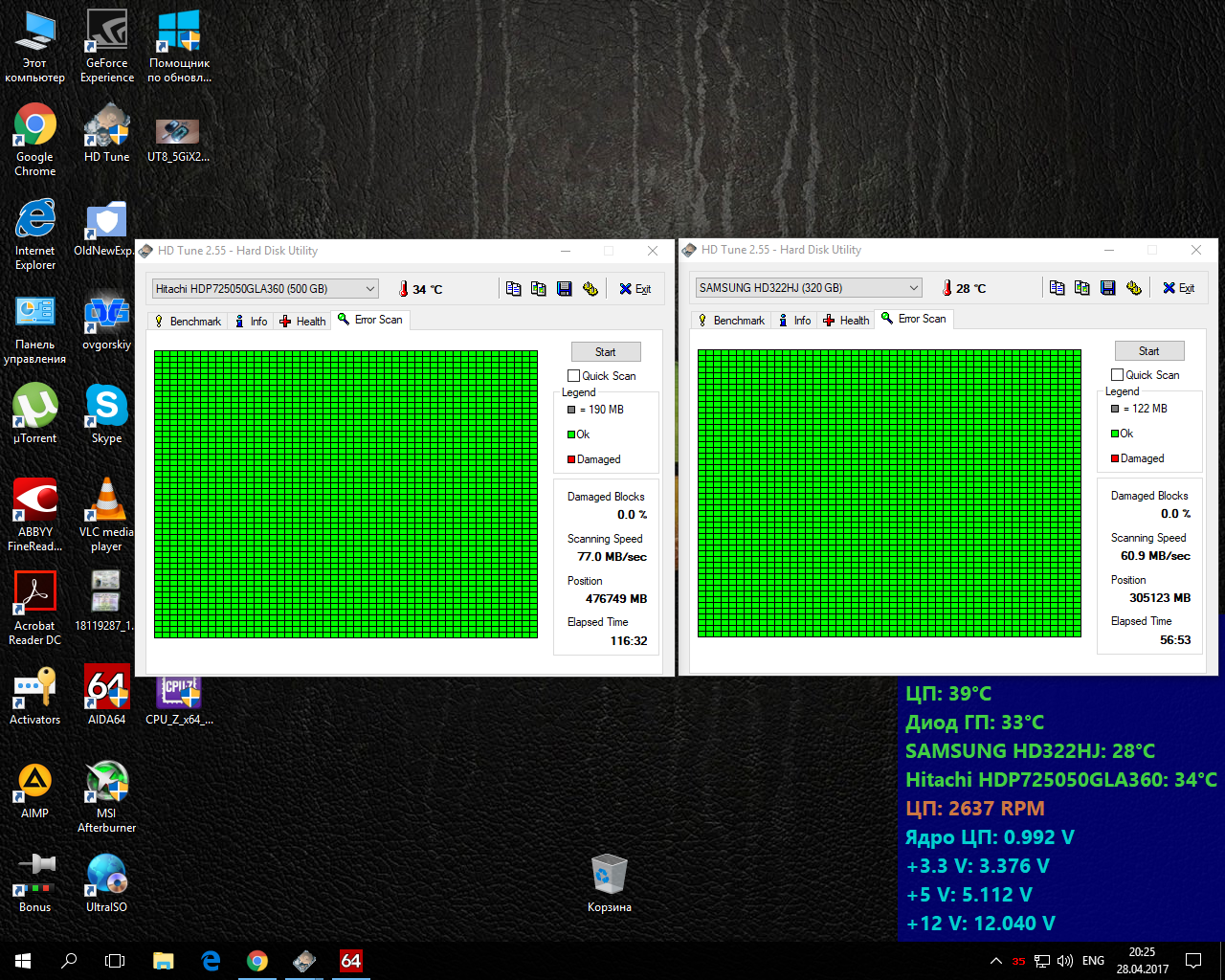The image size is (1225, 980).
Task: Open the Health tab in the Samsung window
Action: [x=846, y=321]
